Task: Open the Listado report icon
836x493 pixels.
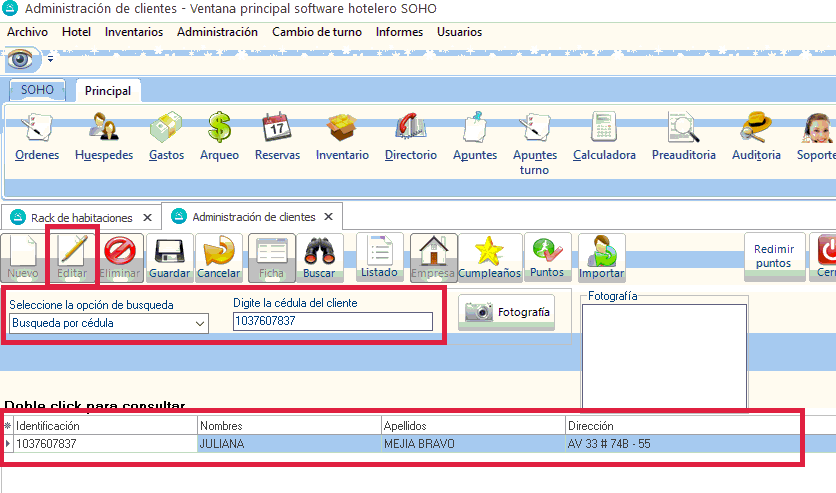Action: (379, 257)
